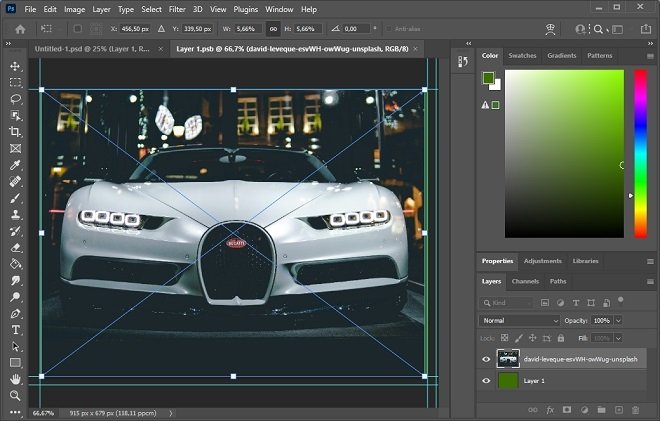Toggle maintain aspect ratio link between W and H
660x421 pixels.
(273, 29)
